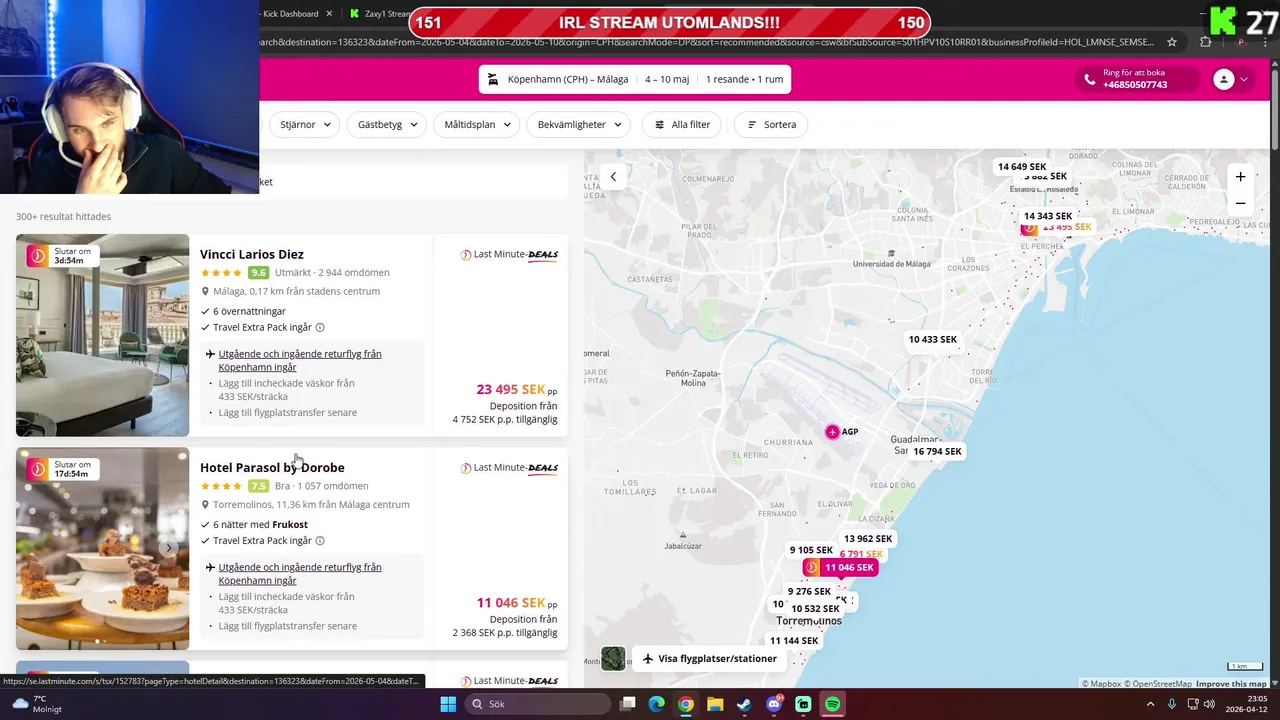The width and height of the screenshot is (1280, 720).
Task: Click the 23 495 SEK price for Vincci
Action: click(511, 390)
